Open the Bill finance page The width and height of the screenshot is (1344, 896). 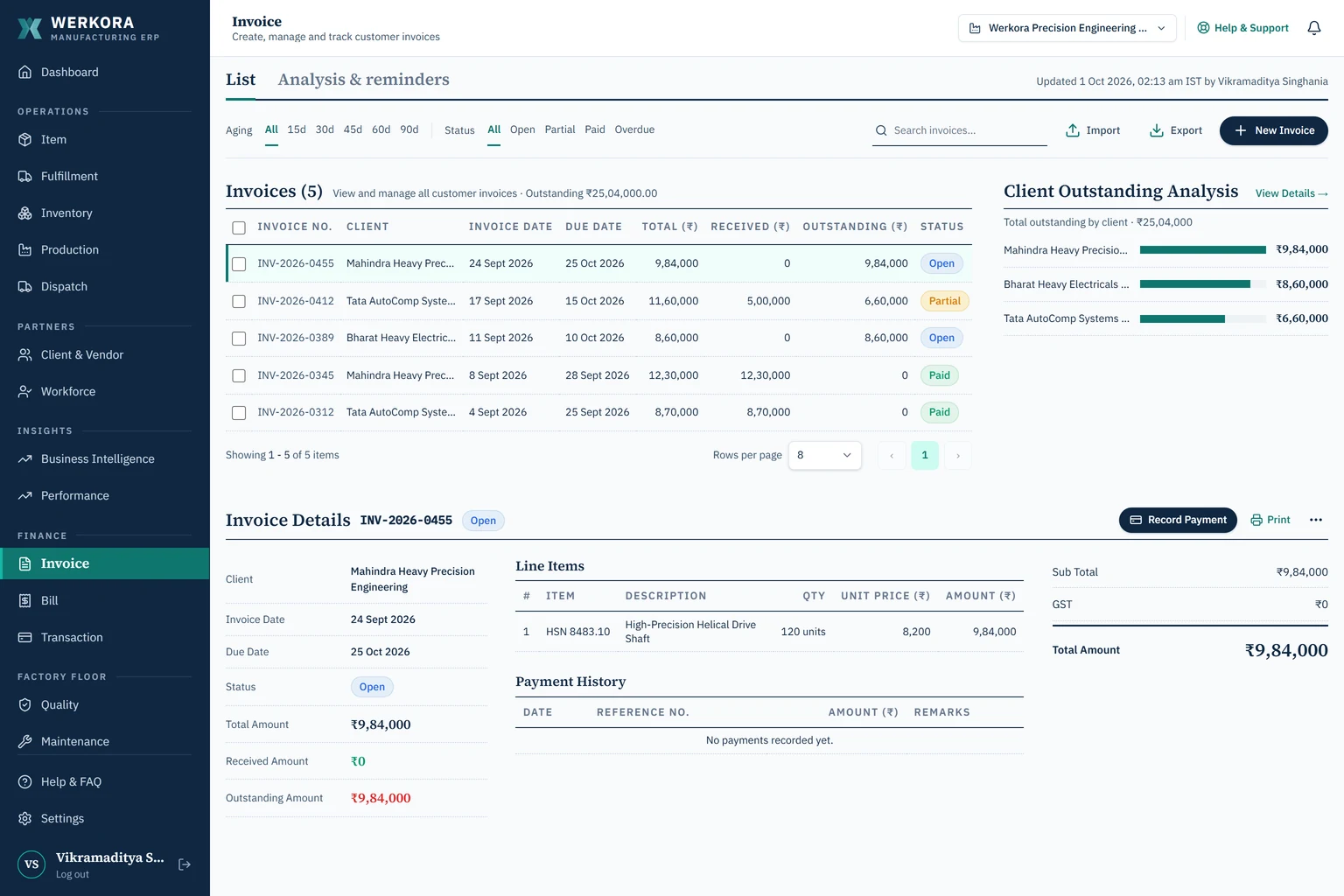click(x=104, y=600)
